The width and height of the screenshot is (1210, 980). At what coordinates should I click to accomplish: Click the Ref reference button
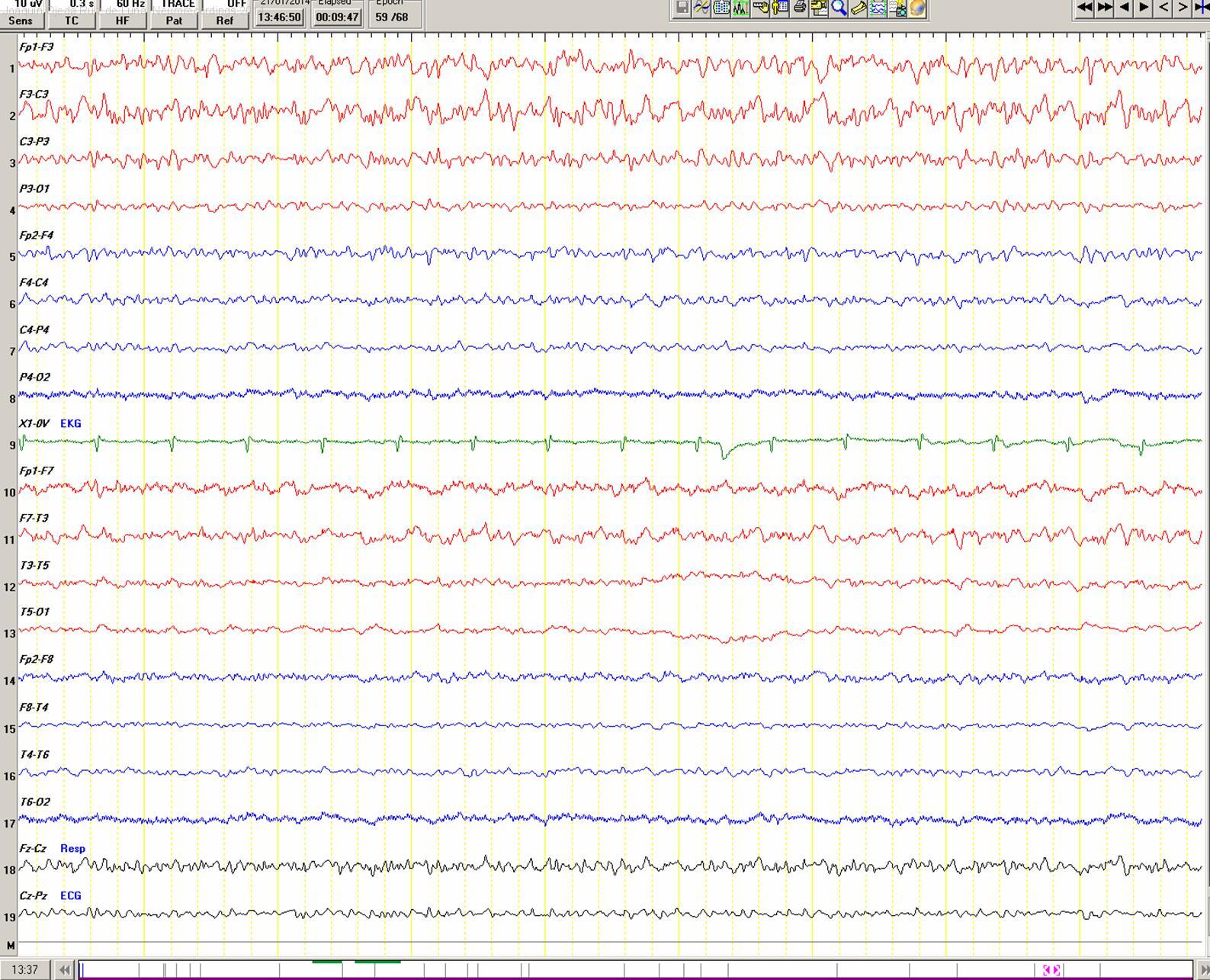[225, 21]
